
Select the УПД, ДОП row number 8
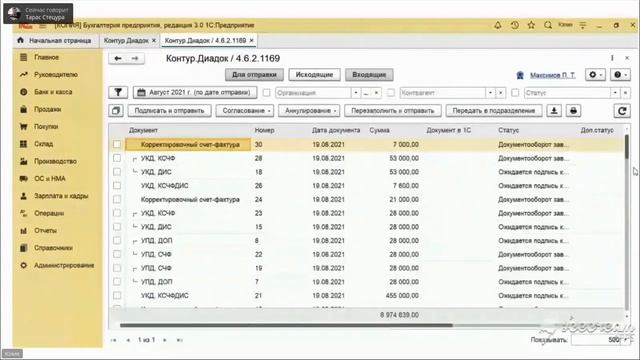pos(367,240)
